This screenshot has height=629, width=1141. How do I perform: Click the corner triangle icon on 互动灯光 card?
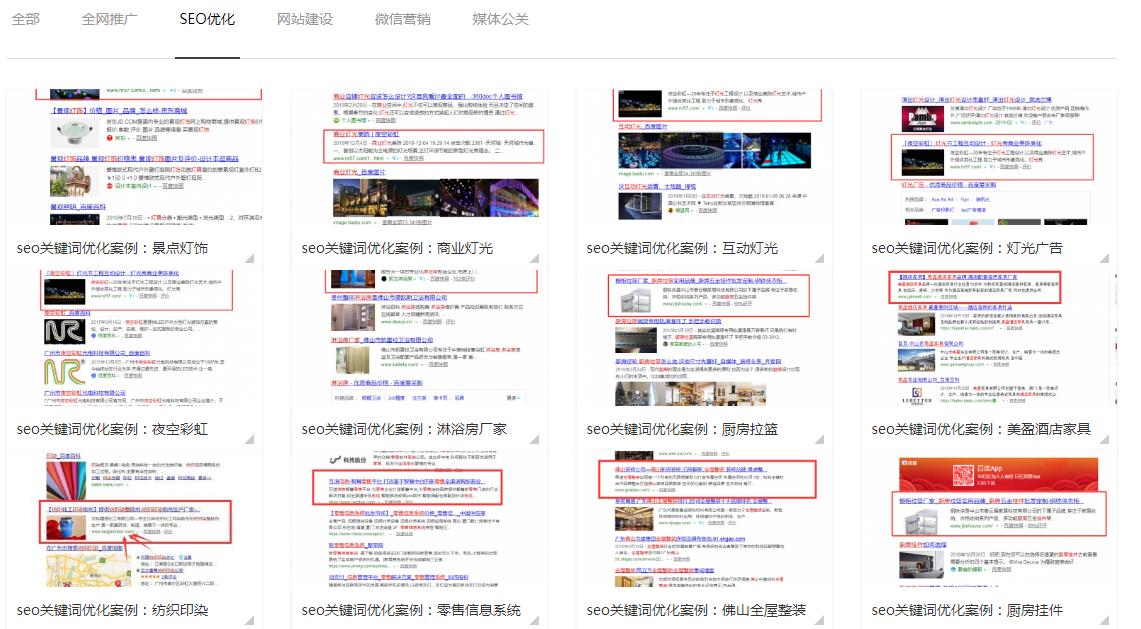[x=818, y=258]
